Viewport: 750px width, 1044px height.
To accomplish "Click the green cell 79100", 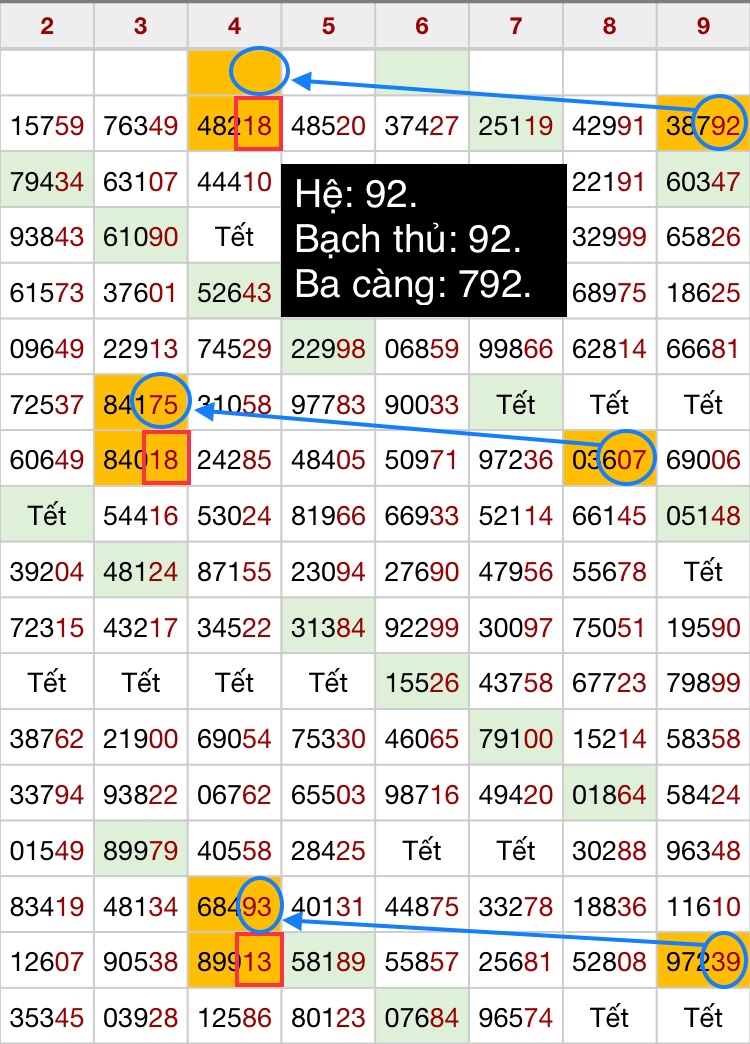I will click(516, 738).
